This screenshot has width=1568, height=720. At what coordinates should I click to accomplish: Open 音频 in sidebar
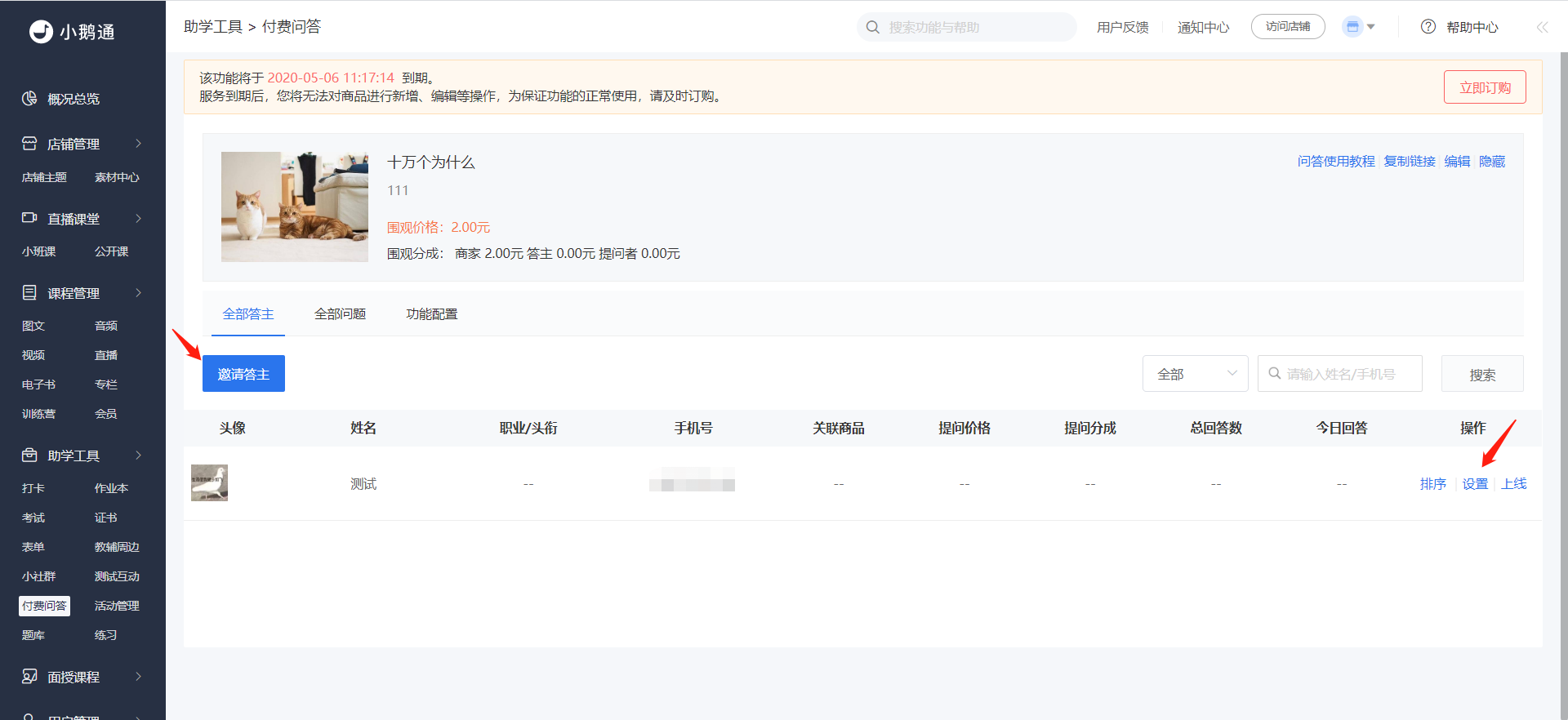pyautogui.click(x=105, y=326)
